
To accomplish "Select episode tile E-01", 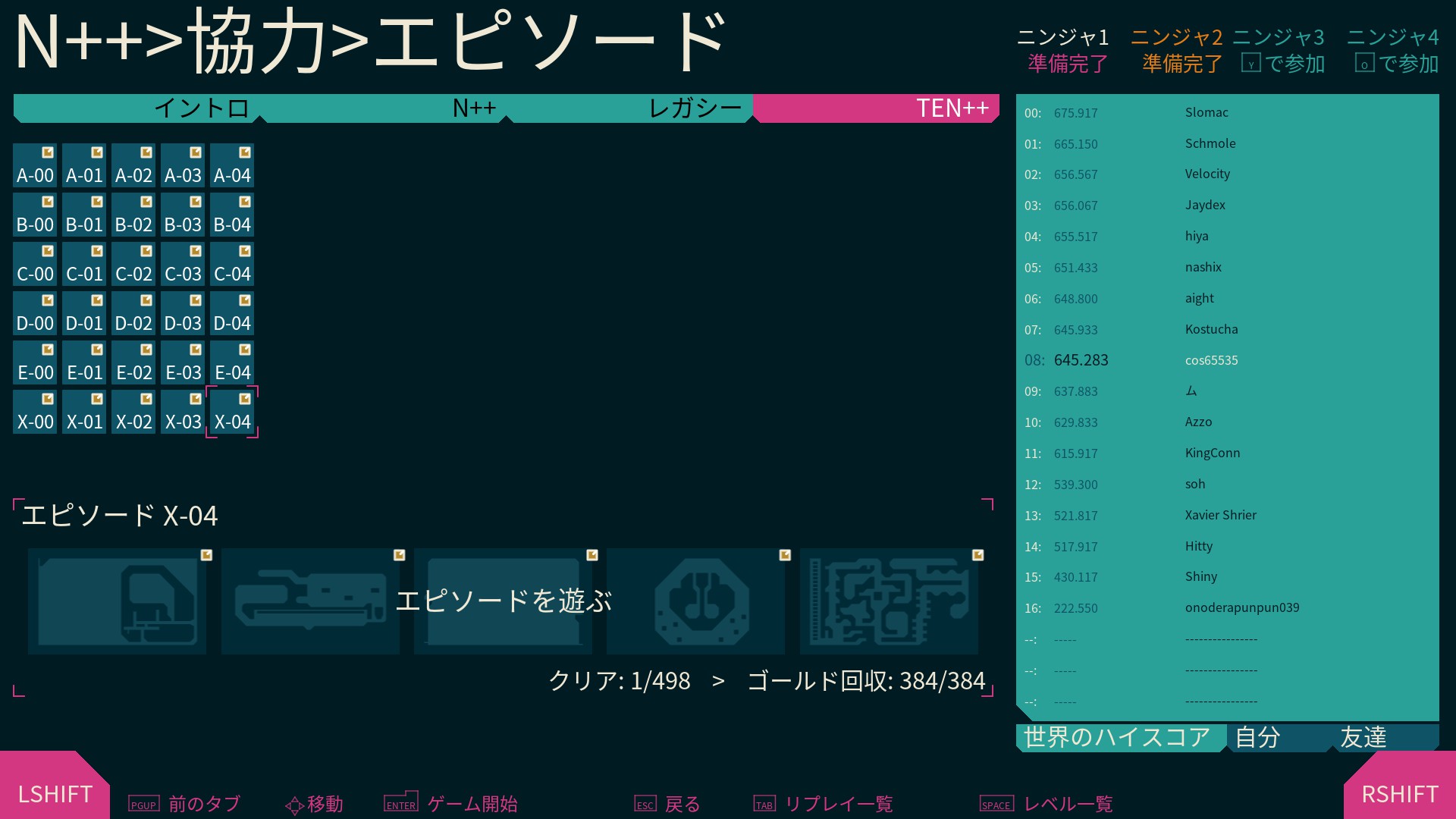I will click(x=84, y=362).
